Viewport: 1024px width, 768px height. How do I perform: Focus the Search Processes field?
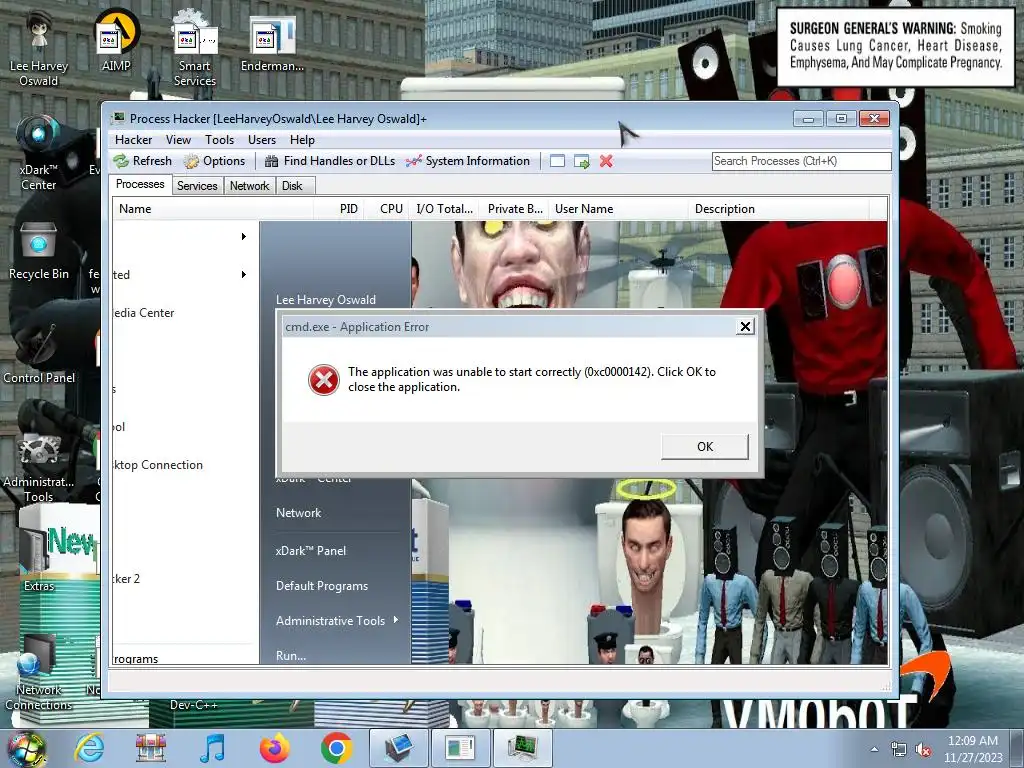coord(801,161)
